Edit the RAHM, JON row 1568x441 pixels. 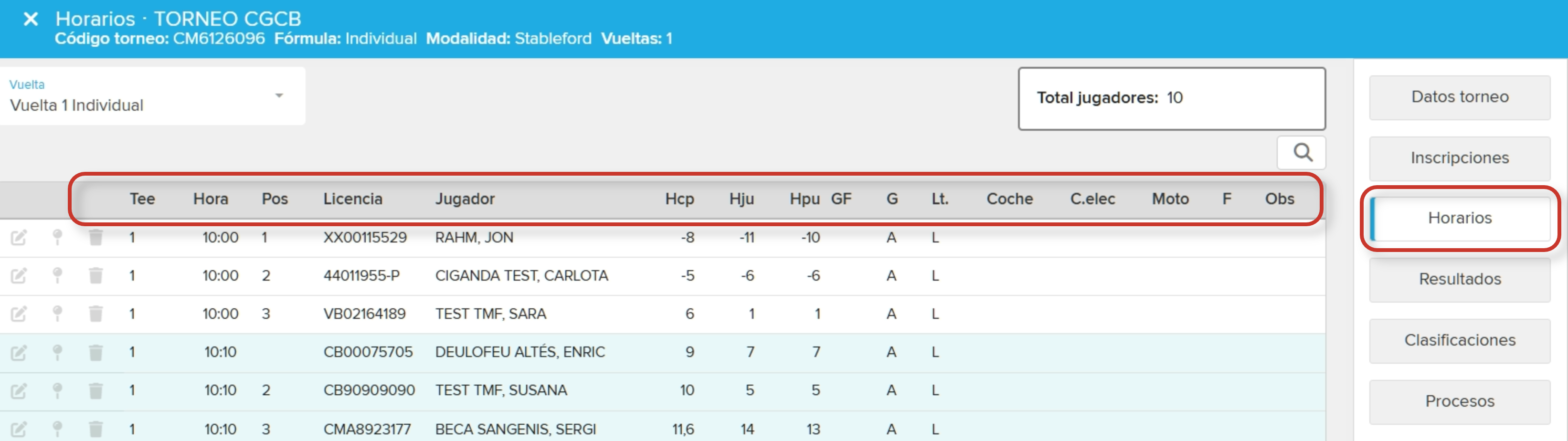click(x=19, y=238)
